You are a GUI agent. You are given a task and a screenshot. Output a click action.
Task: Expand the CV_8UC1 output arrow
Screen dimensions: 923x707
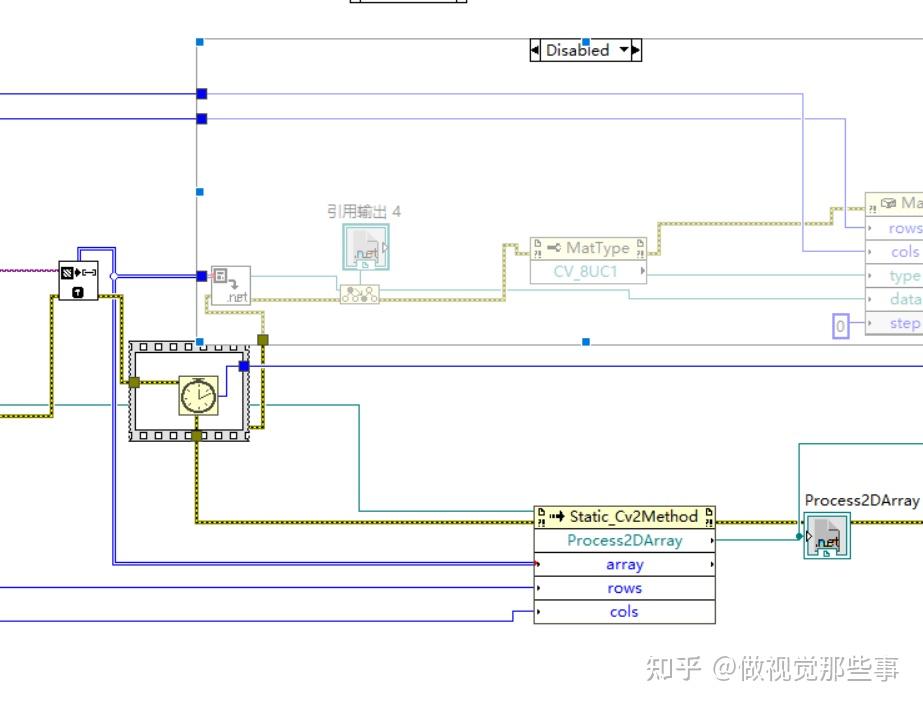[x=641, y=271]
